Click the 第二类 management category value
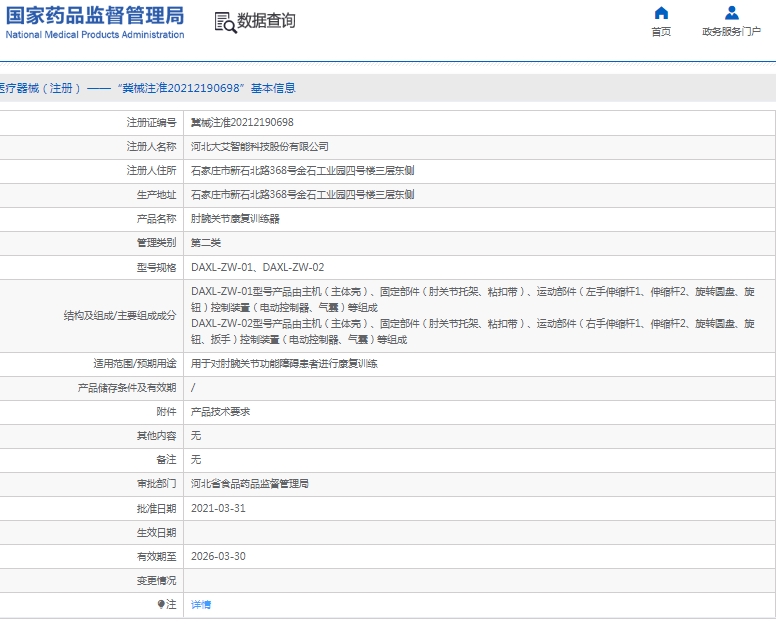The image size is (776, 626). (x=206, y=243)
